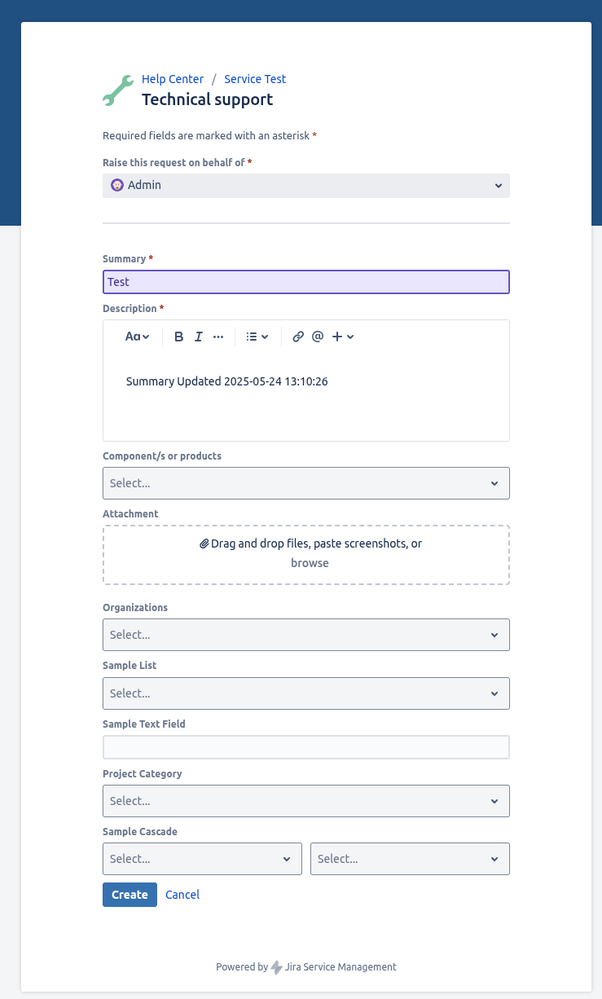Open the Service Test breadcrumb link
The image size is (602, 999).
[255, 79]
